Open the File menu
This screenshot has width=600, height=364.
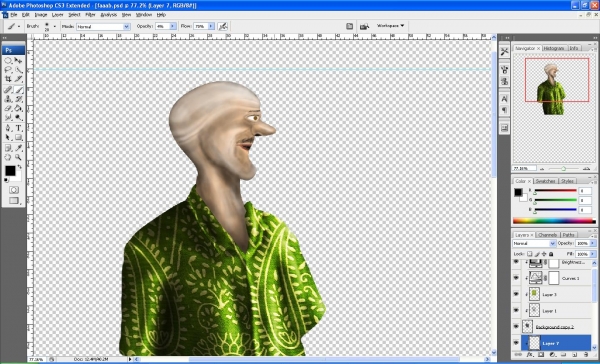(14, 15)
